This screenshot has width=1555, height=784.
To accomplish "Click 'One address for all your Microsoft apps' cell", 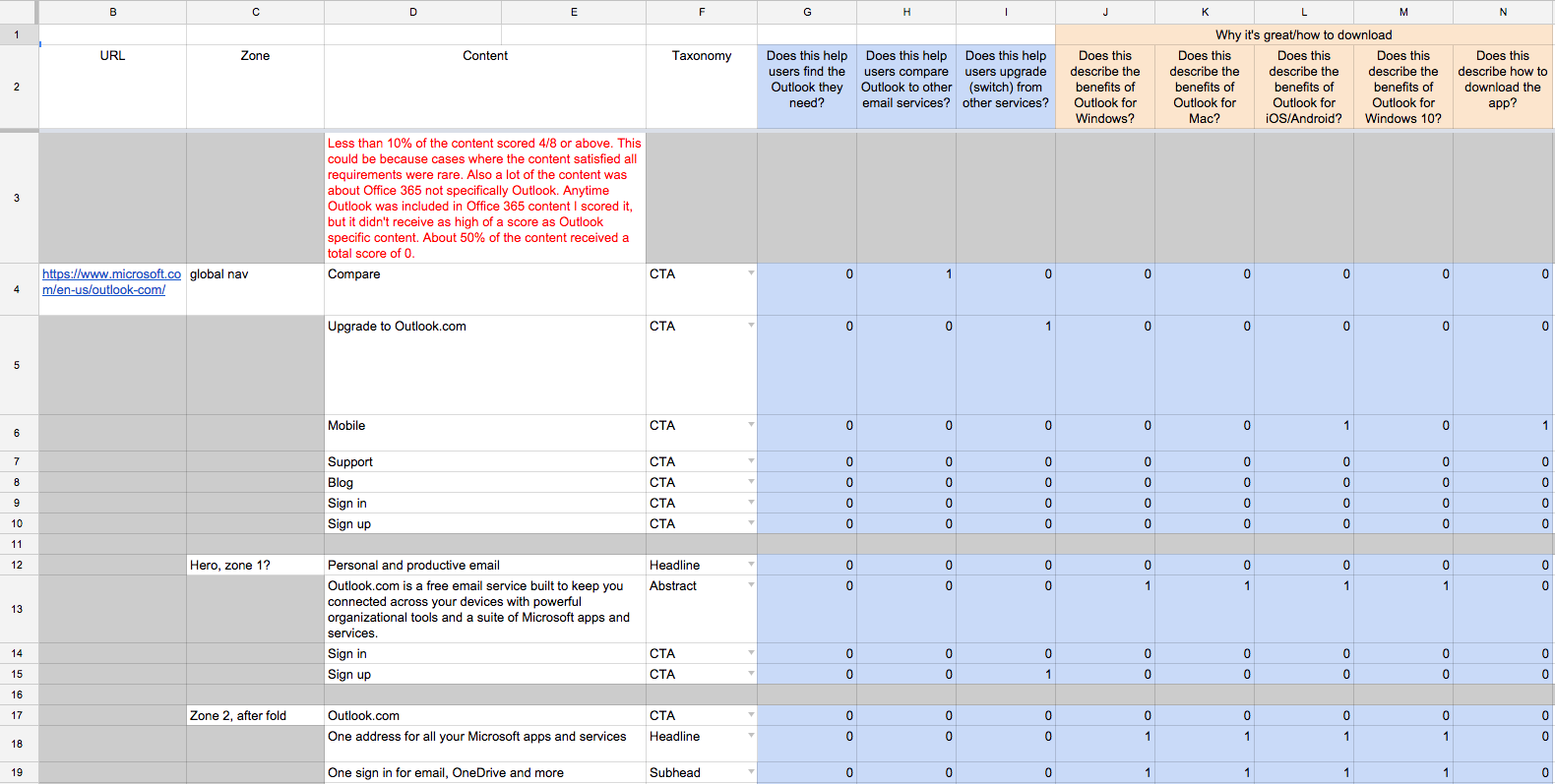I will coord(485,744).
